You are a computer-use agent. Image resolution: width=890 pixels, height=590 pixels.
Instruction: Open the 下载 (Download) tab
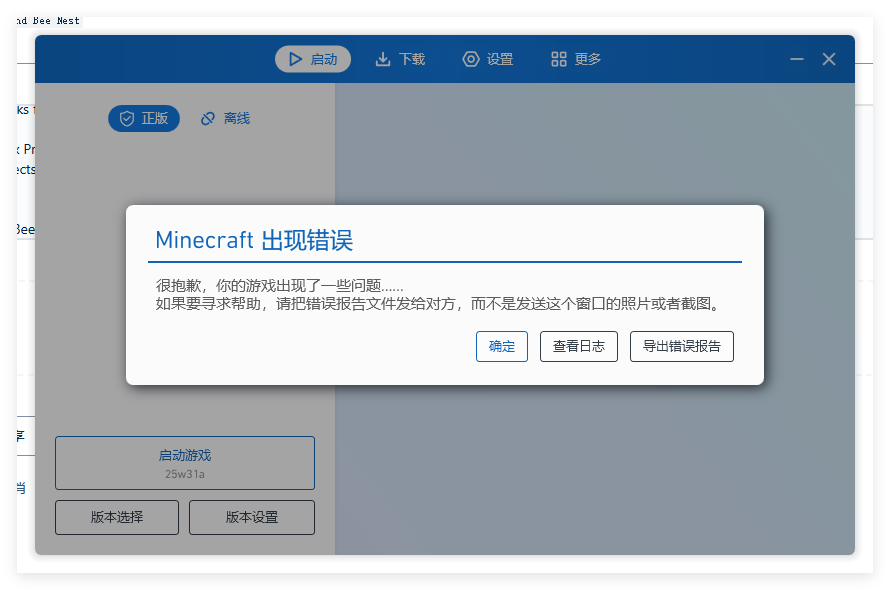pos(400,59)
